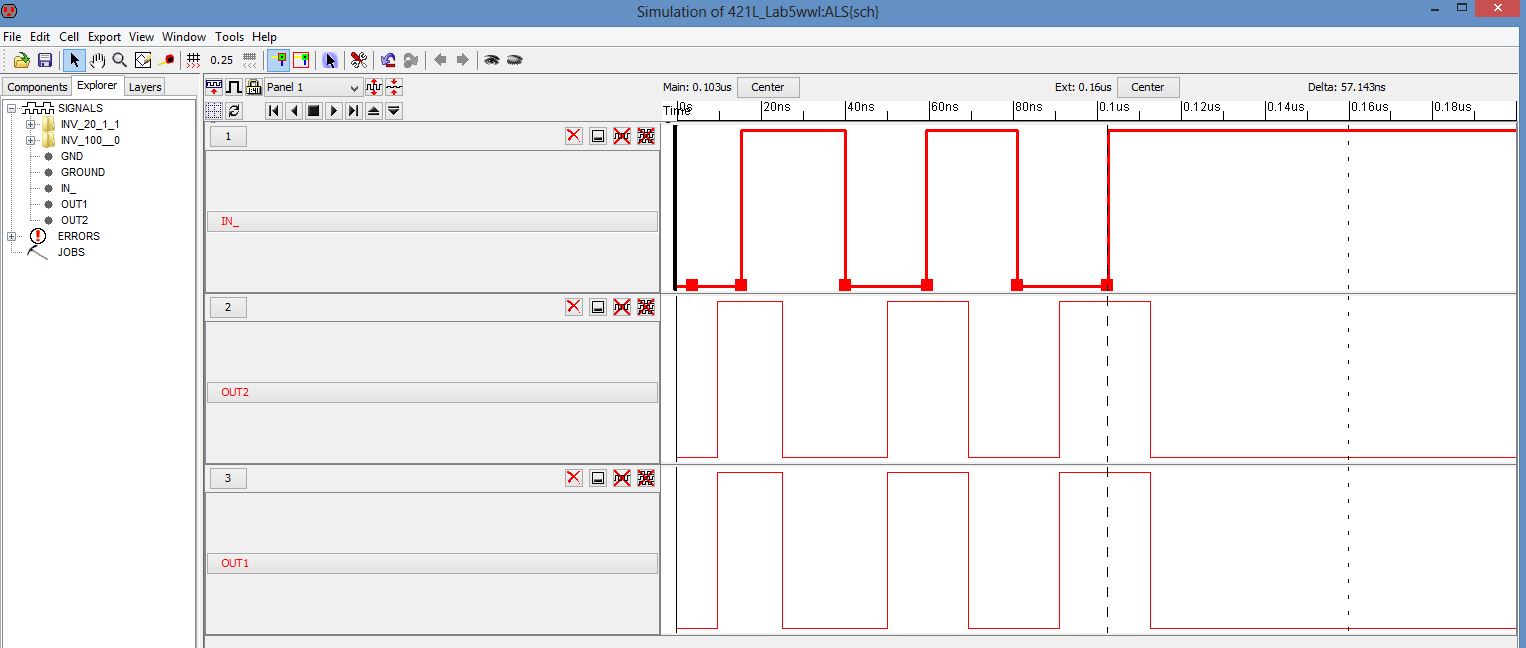Remove all signals from panel 3

(x=646, y=478)
